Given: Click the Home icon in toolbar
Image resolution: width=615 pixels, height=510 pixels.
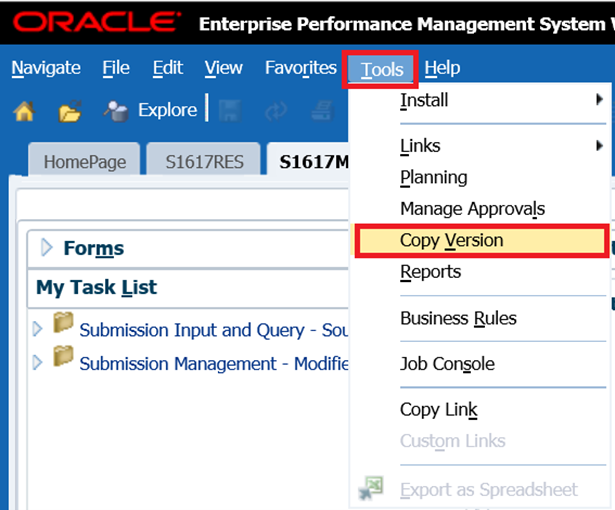Looking at the screenshot, I should tap(24, 111).
